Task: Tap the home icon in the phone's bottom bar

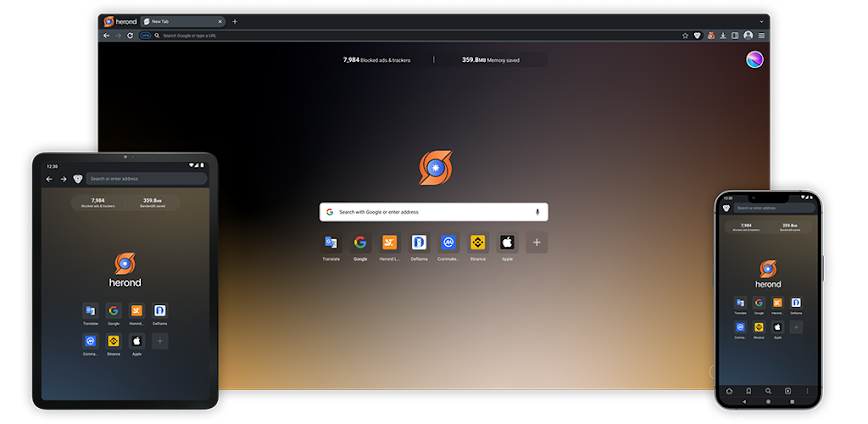Action: [x=729, y=390]
